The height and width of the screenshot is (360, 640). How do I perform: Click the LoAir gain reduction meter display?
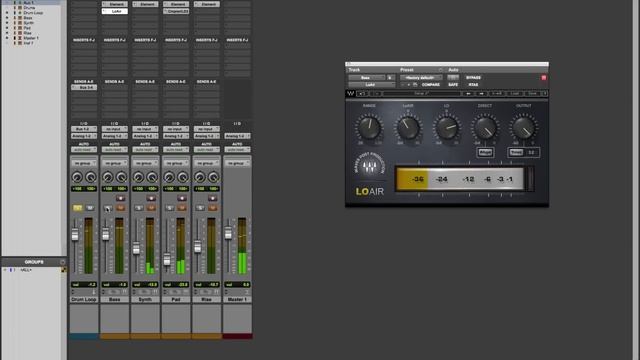(x=460, y=179)
